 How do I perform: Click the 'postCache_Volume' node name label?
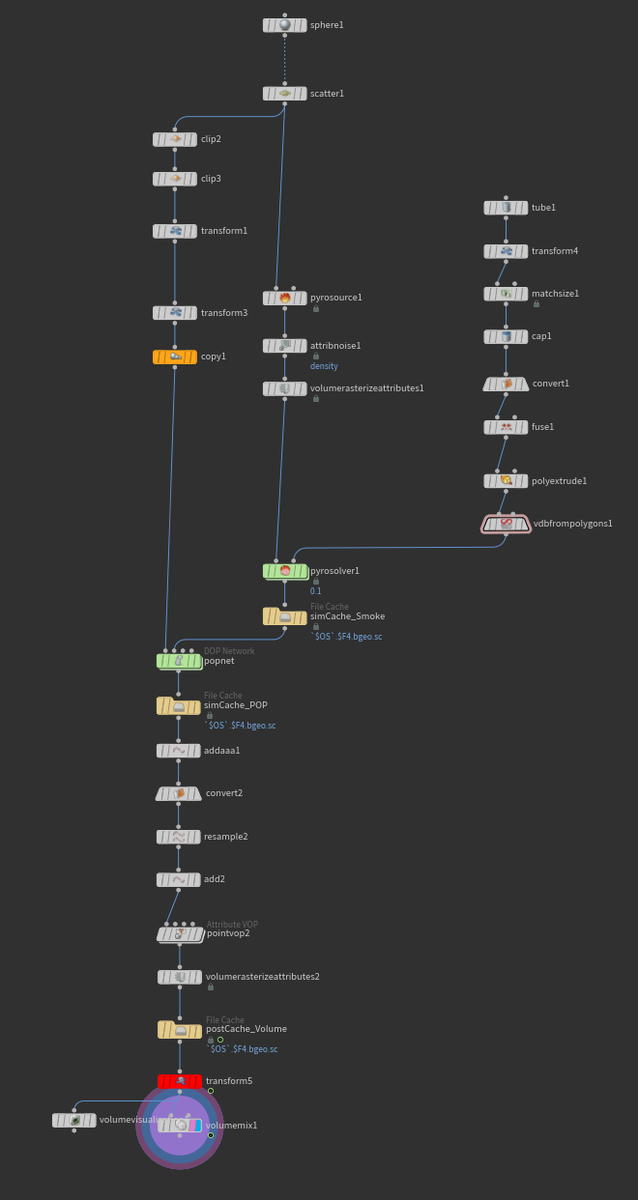(246, 1029)
